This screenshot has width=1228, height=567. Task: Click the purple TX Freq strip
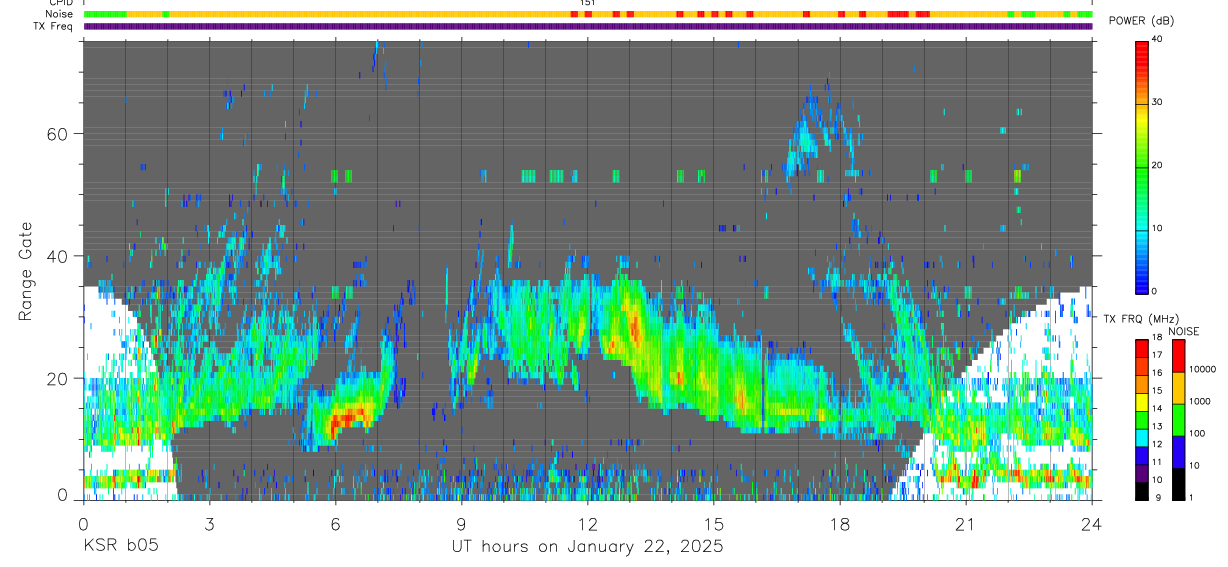tap(588, 26)
